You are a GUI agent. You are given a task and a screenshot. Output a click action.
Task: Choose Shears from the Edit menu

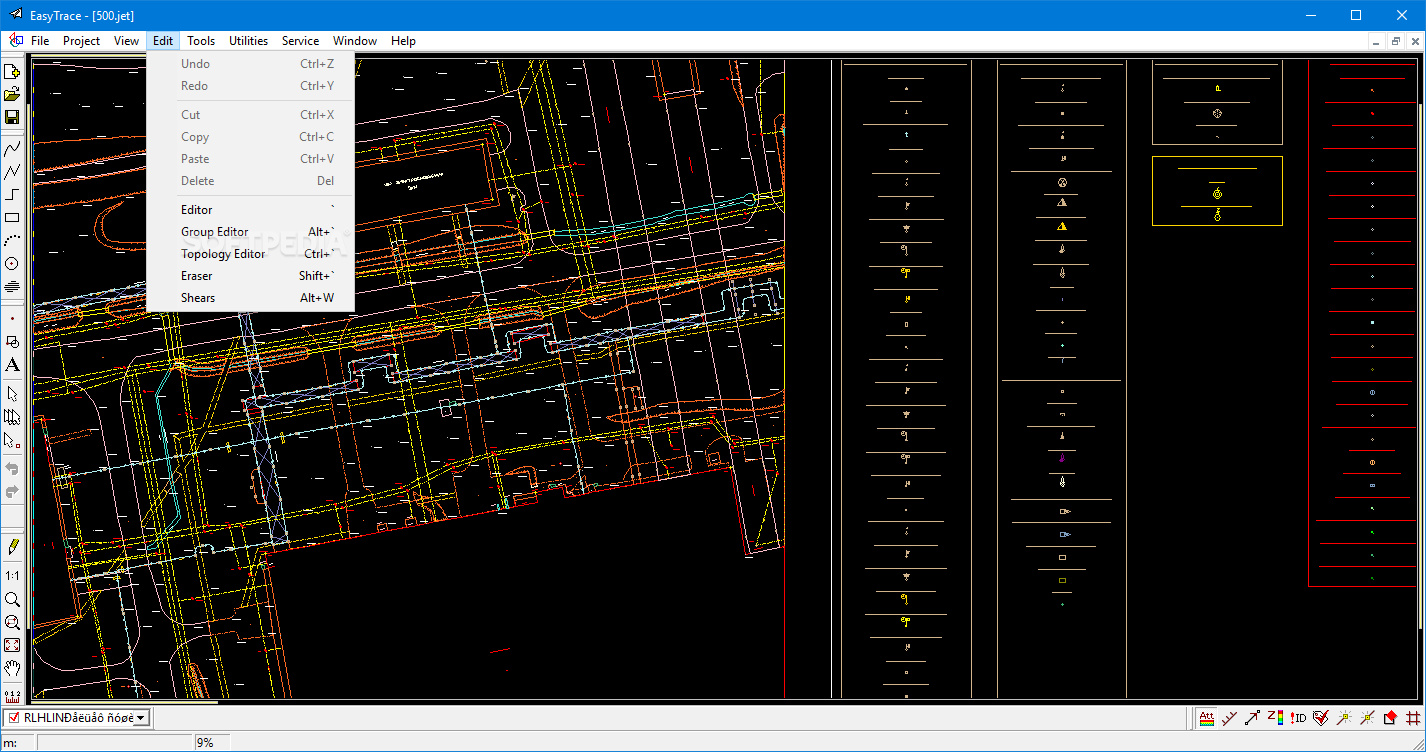250,298
